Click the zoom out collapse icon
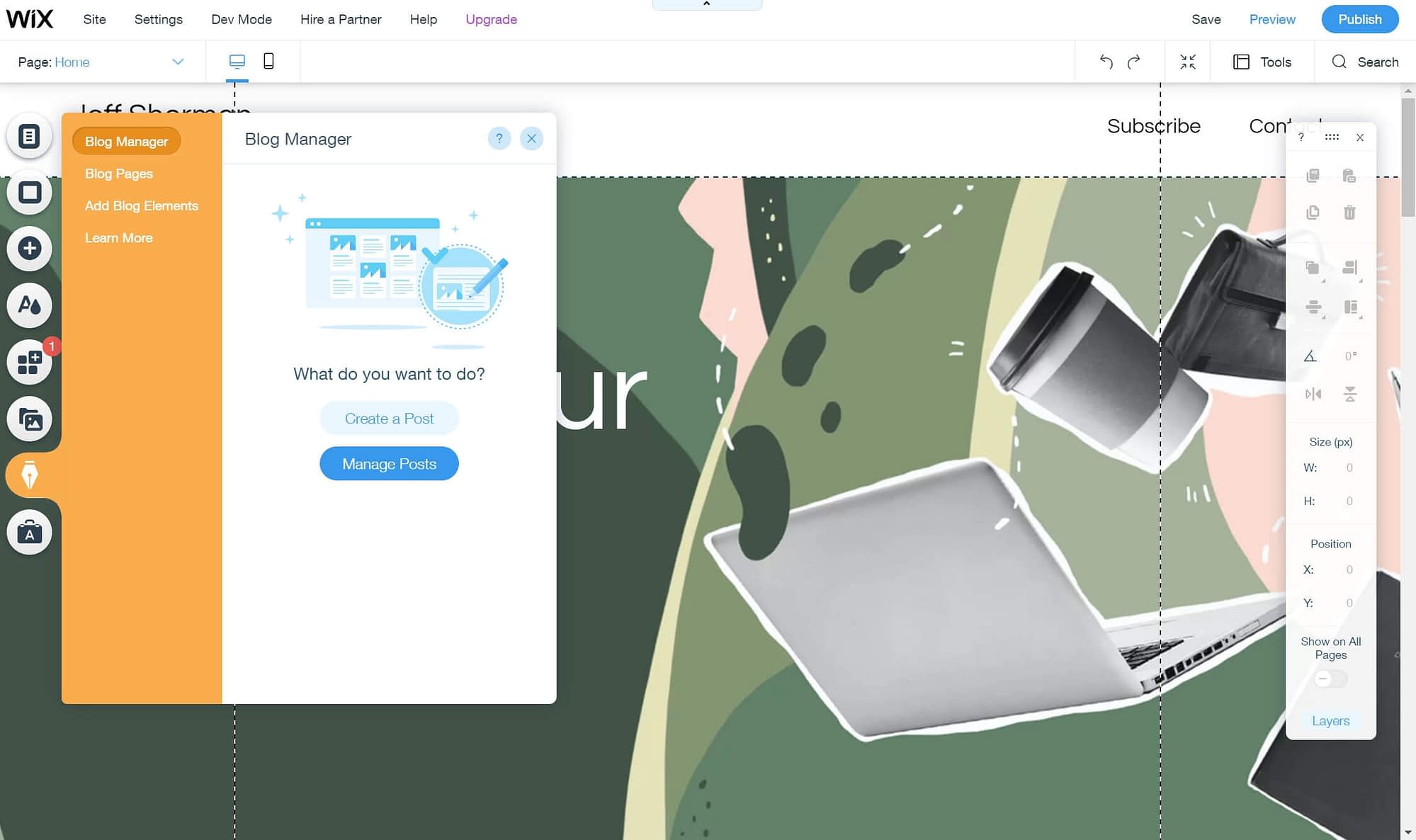The width and height of the screenshot is (1416, 840). tap(1188, 62)
